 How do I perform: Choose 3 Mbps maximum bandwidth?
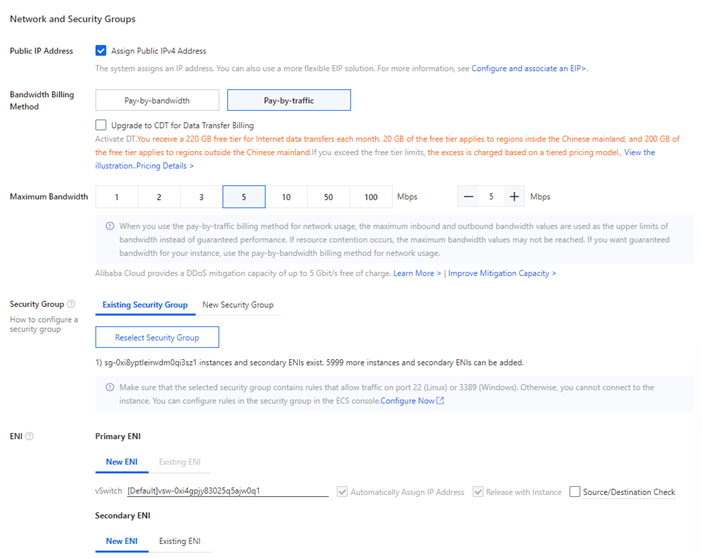(201, 197)
